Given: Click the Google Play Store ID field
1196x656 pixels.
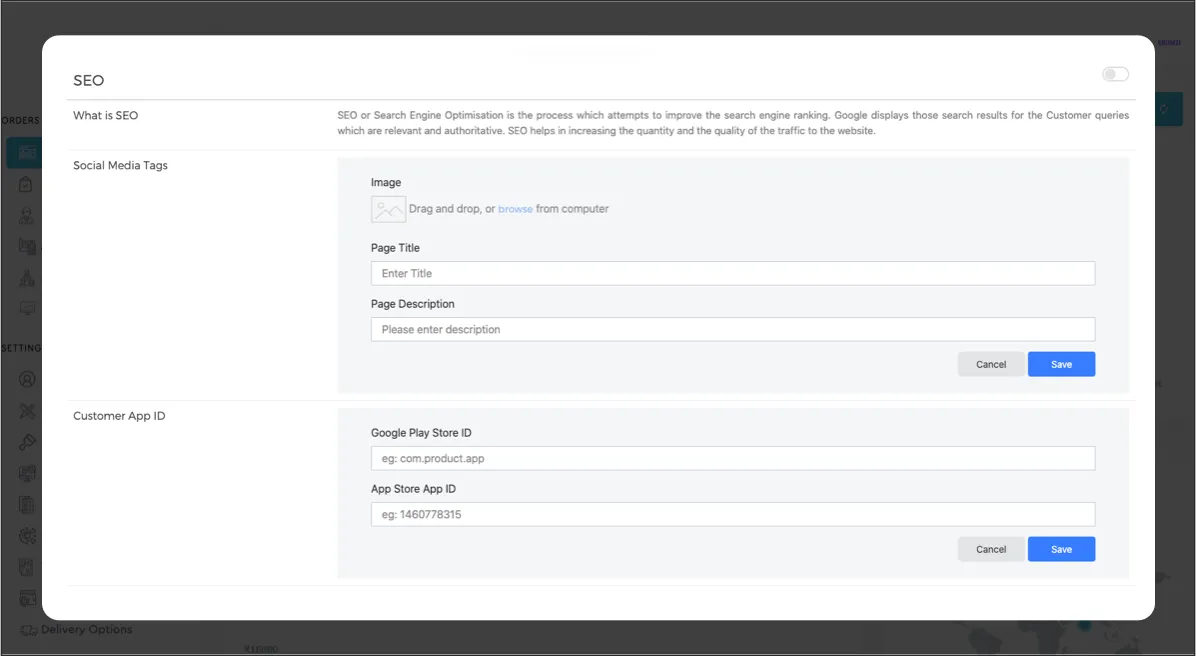Looking at the screenshot, I should tap(732, 458).
